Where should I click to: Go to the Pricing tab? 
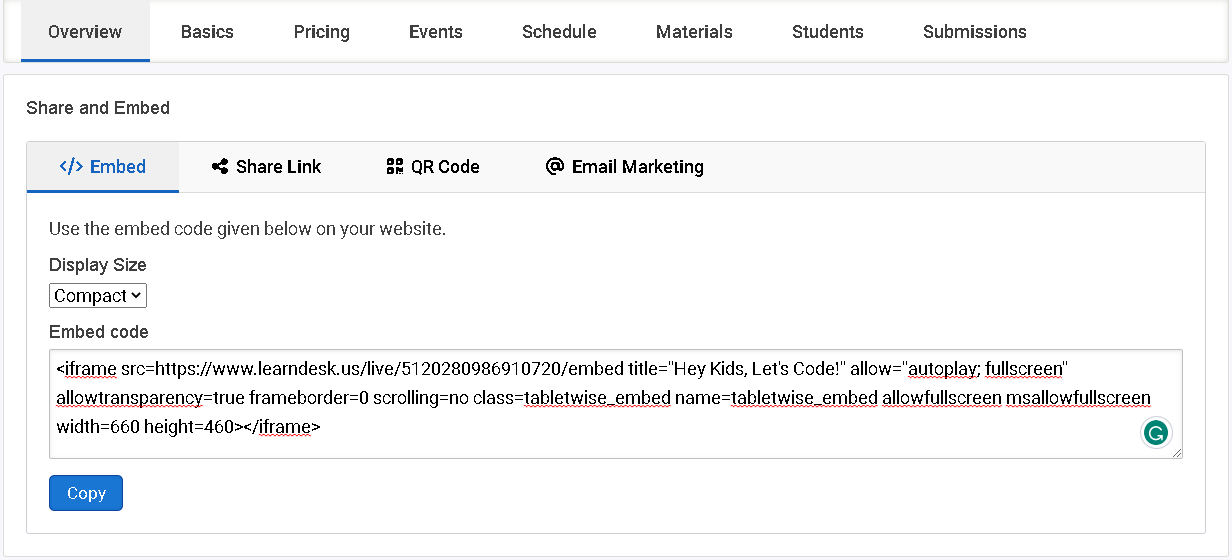[322, 32]
